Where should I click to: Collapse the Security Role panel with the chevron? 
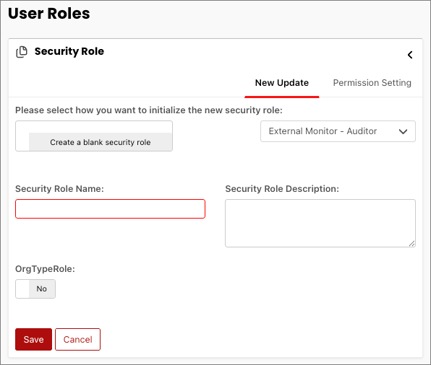(410, 55)
